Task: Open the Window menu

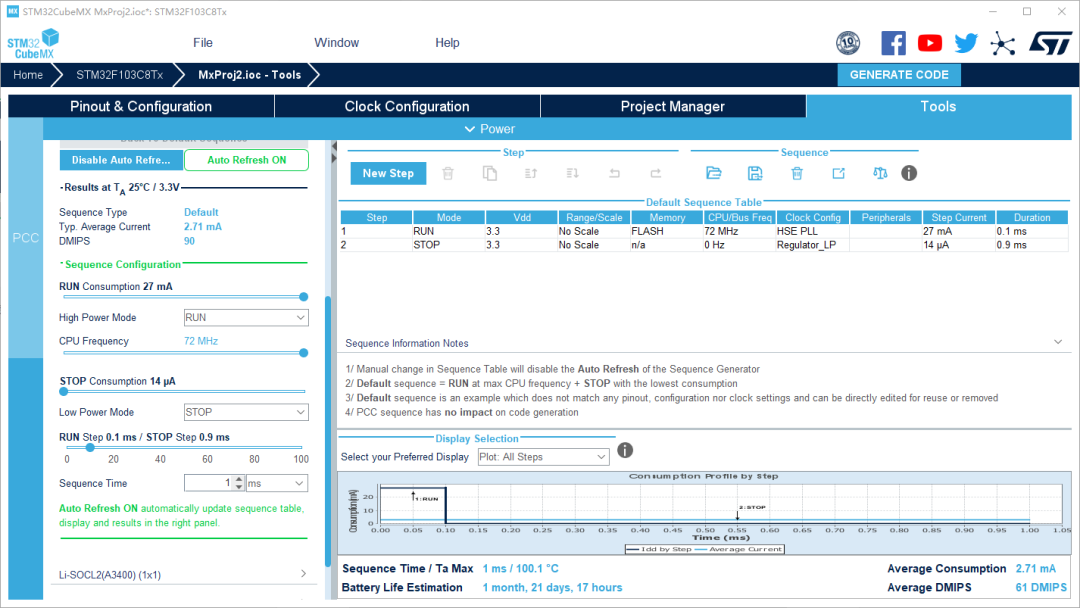Action: pos(336,43)
